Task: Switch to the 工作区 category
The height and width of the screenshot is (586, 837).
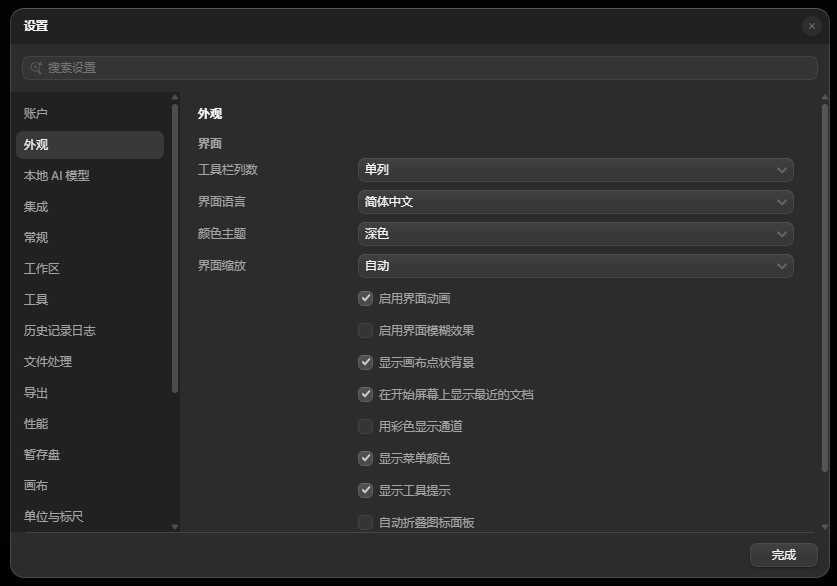Action: (x=90, y=268)
